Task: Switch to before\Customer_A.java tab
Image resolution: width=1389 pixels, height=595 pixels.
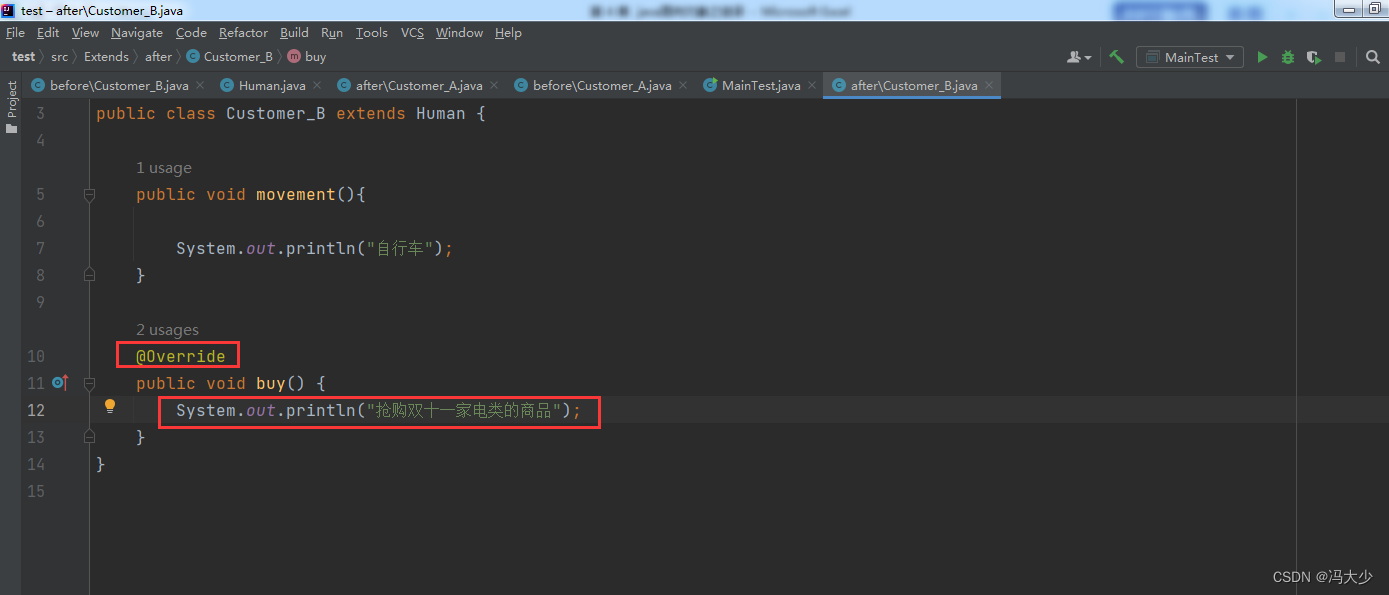Action: click(602, 85)
